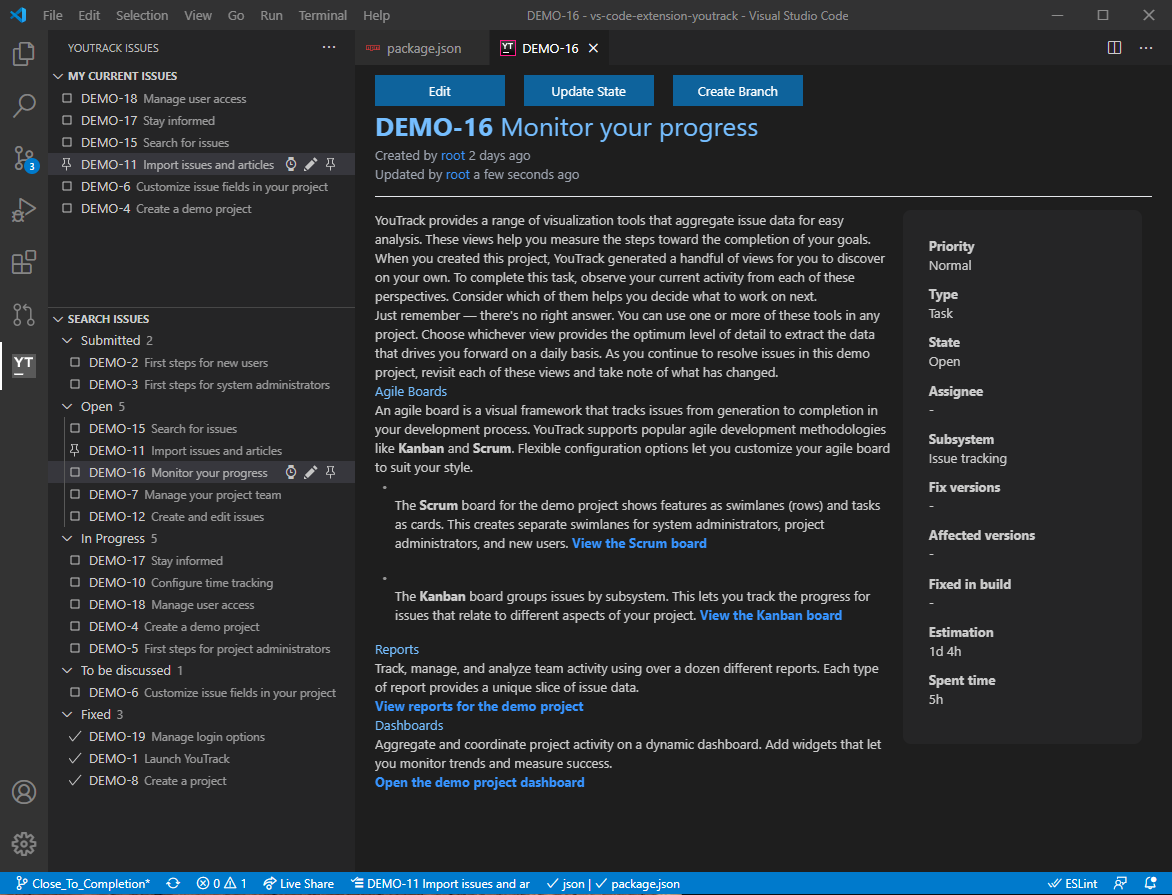Open notifications bell in status bar
The image size is (1172, 895).
[1151, 884]
